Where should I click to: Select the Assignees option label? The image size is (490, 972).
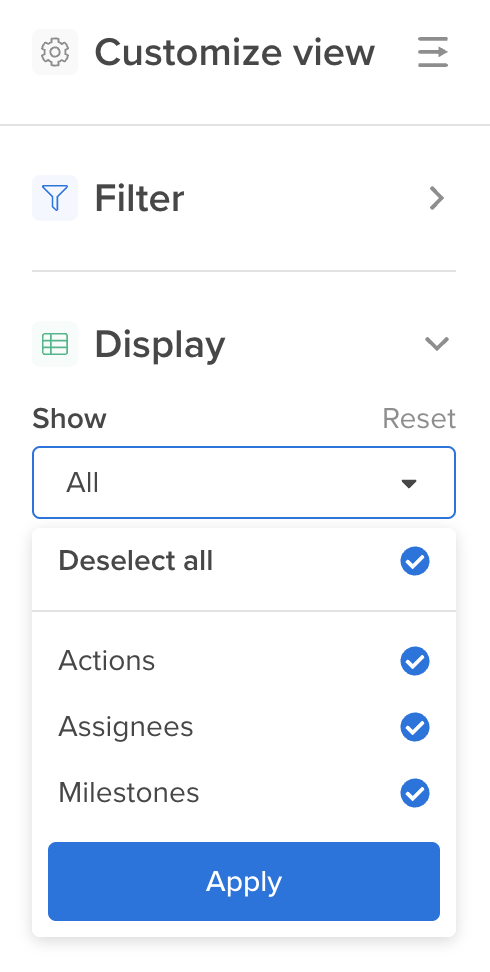pyautogui.click(x=126, y=727)
